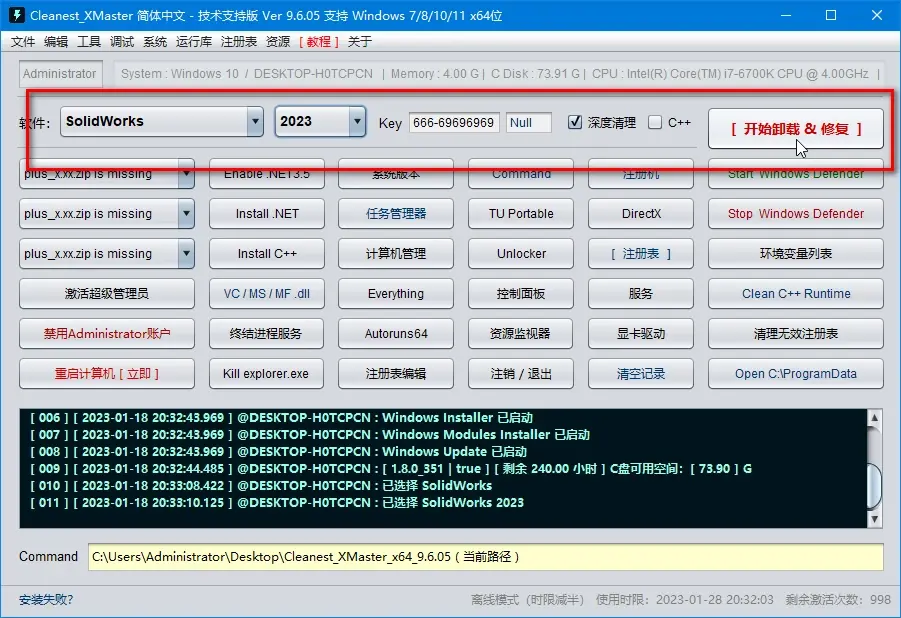Viewport: 901px width, 618px height.
Task: Click 开始卸载 & 修复 button
Action: coord(796,129)
